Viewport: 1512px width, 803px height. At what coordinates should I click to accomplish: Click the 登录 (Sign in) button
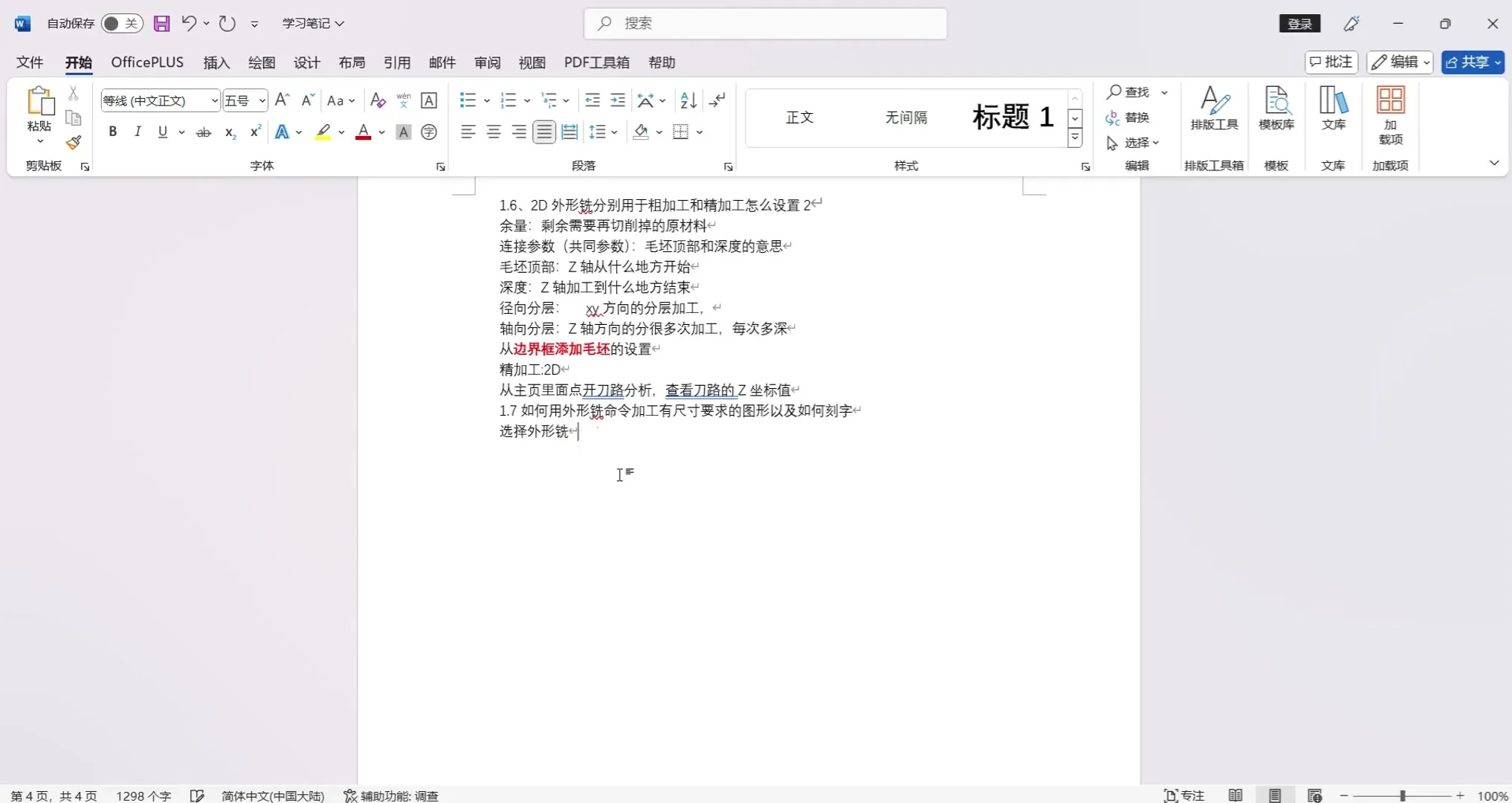[1299, 23]
